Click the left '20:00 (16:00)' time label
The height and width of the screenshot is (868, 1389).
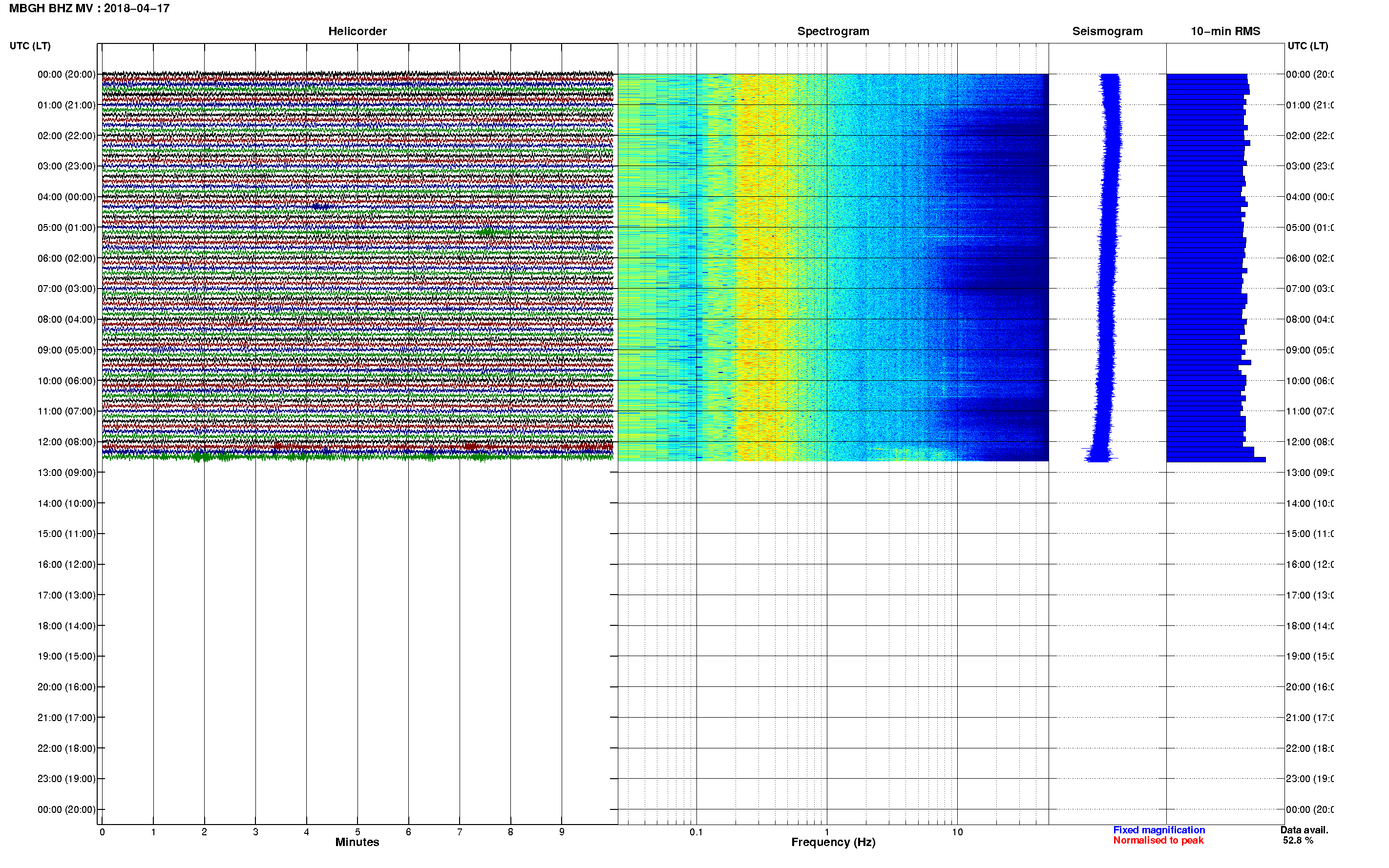pyautogui.click(x=66, y=686)
